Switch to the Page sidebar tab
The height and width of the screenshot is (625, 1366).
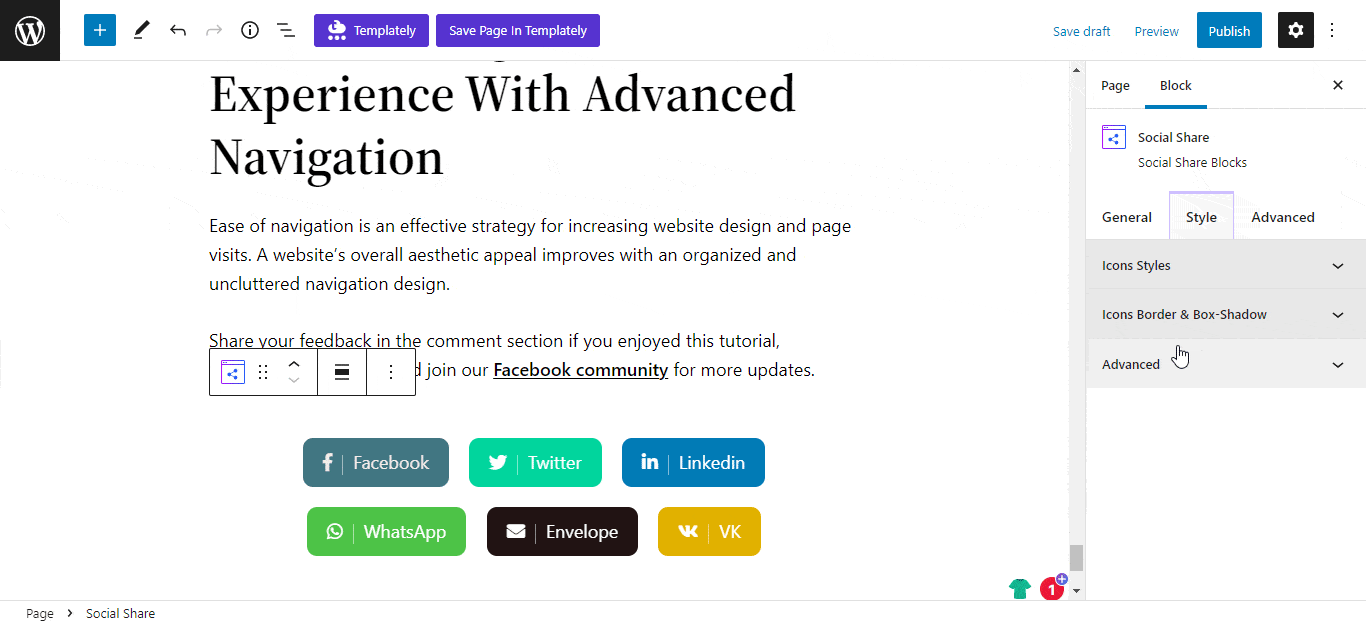click(x=1115, y=85)
